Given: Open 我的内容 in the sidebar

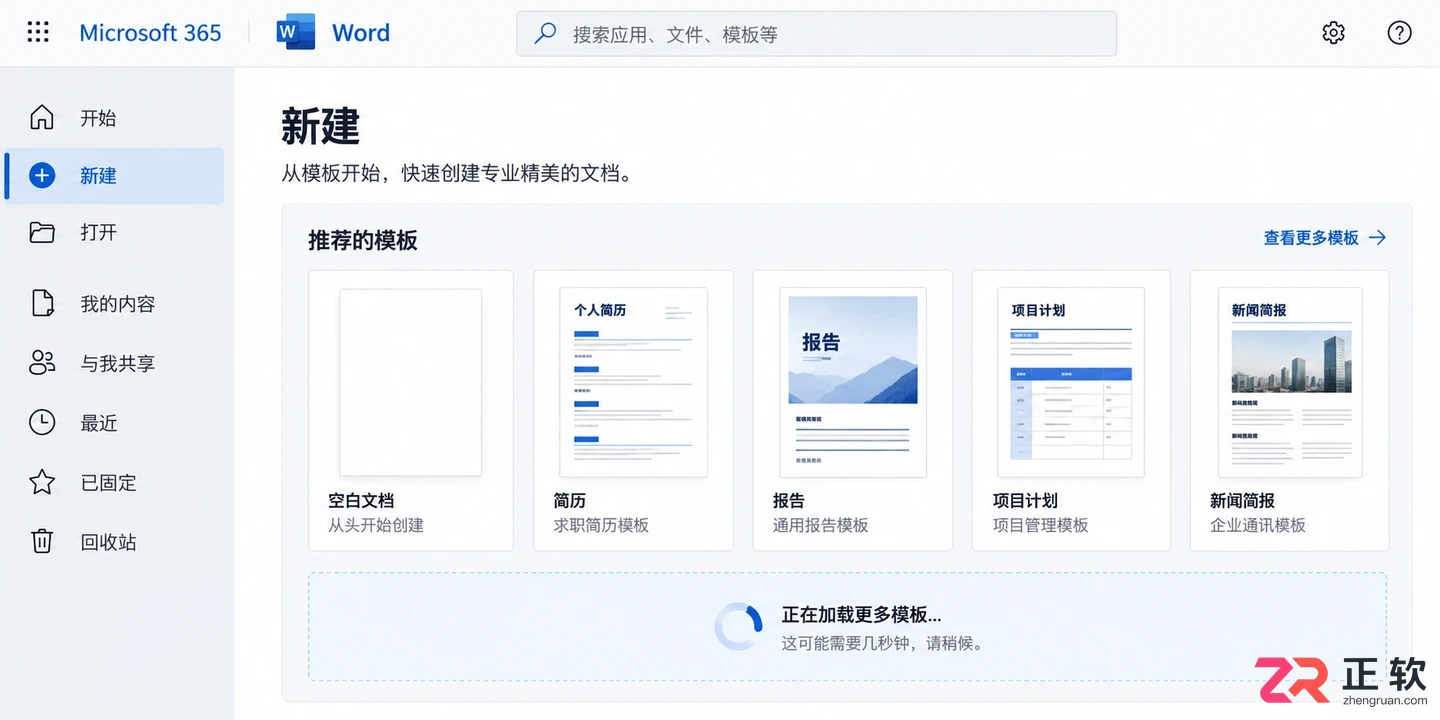Looking at the screenshot, I should click(117, 304).
